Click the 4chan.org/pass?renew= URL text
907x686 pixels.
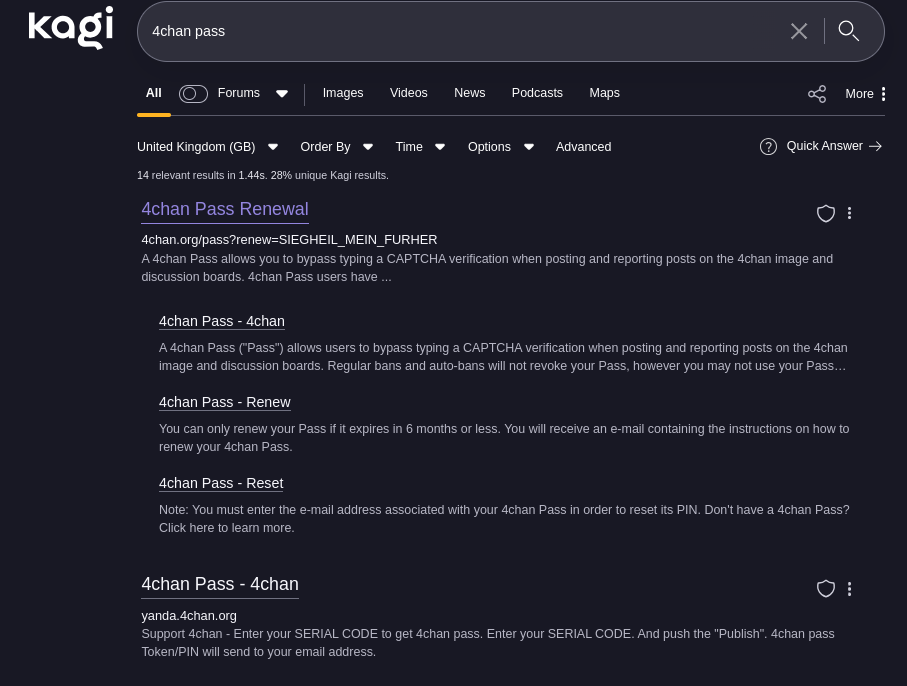pyautogui.click(x=289, y=240)
